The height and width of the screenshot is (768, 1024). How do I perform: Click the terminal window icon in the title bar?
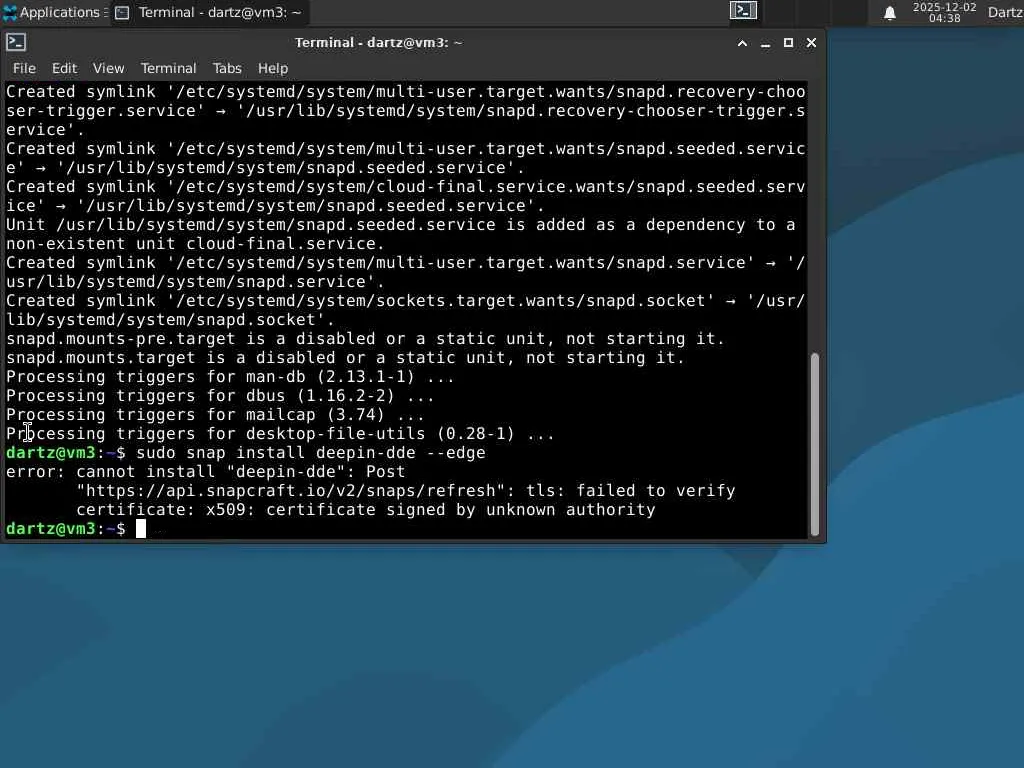[16, 42]
